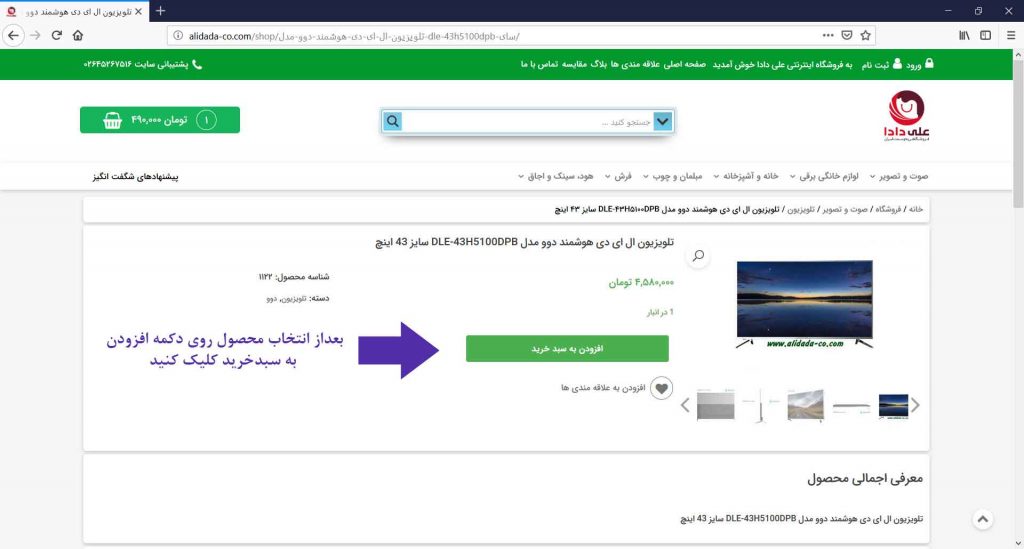Click the main TV product image

[805, 304]
